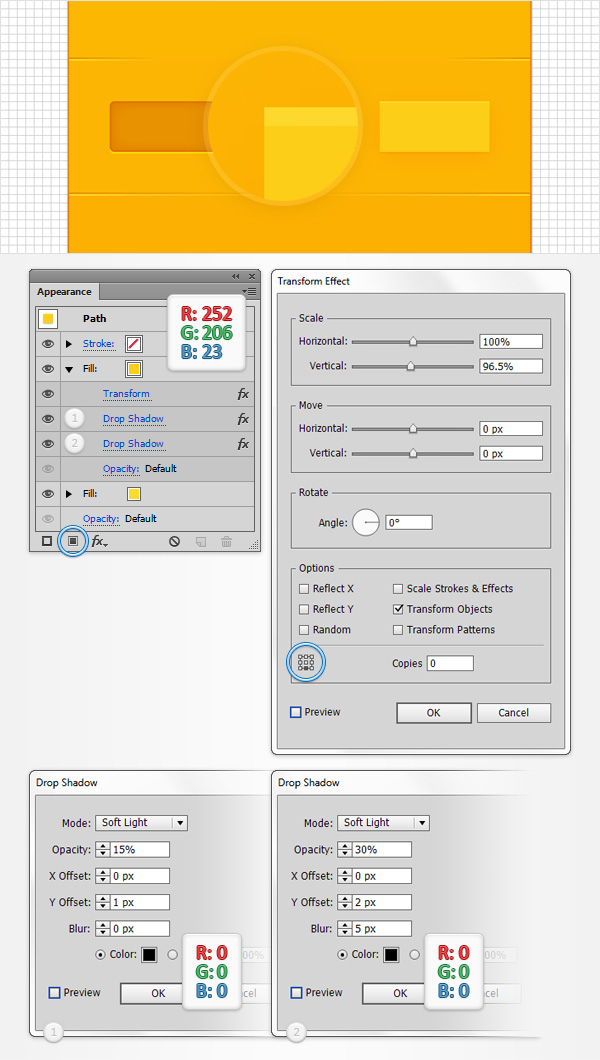Viewport: 600px width, 1060px height.
Task: Toggle visibility eye of the Stroke row
Action: point(47,343)
